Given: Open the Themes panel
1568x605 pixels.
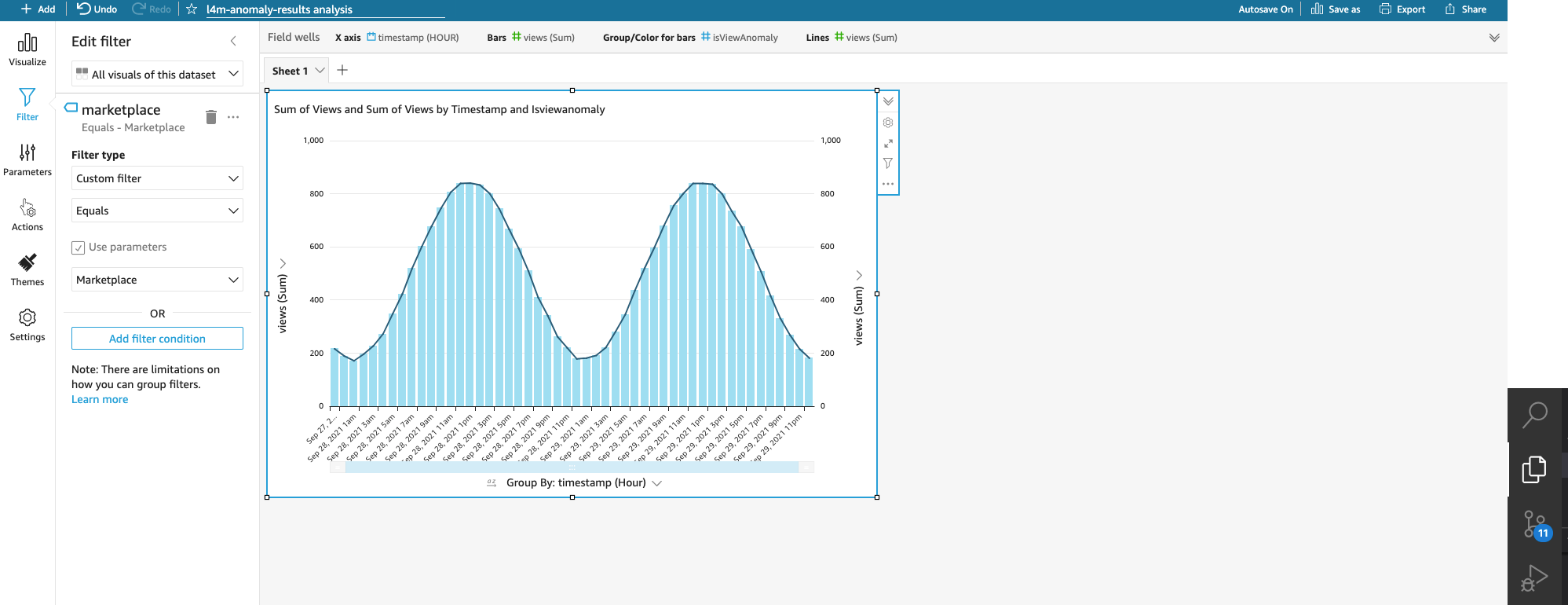Looking at the screenshot, I should (x=27, y=269).
